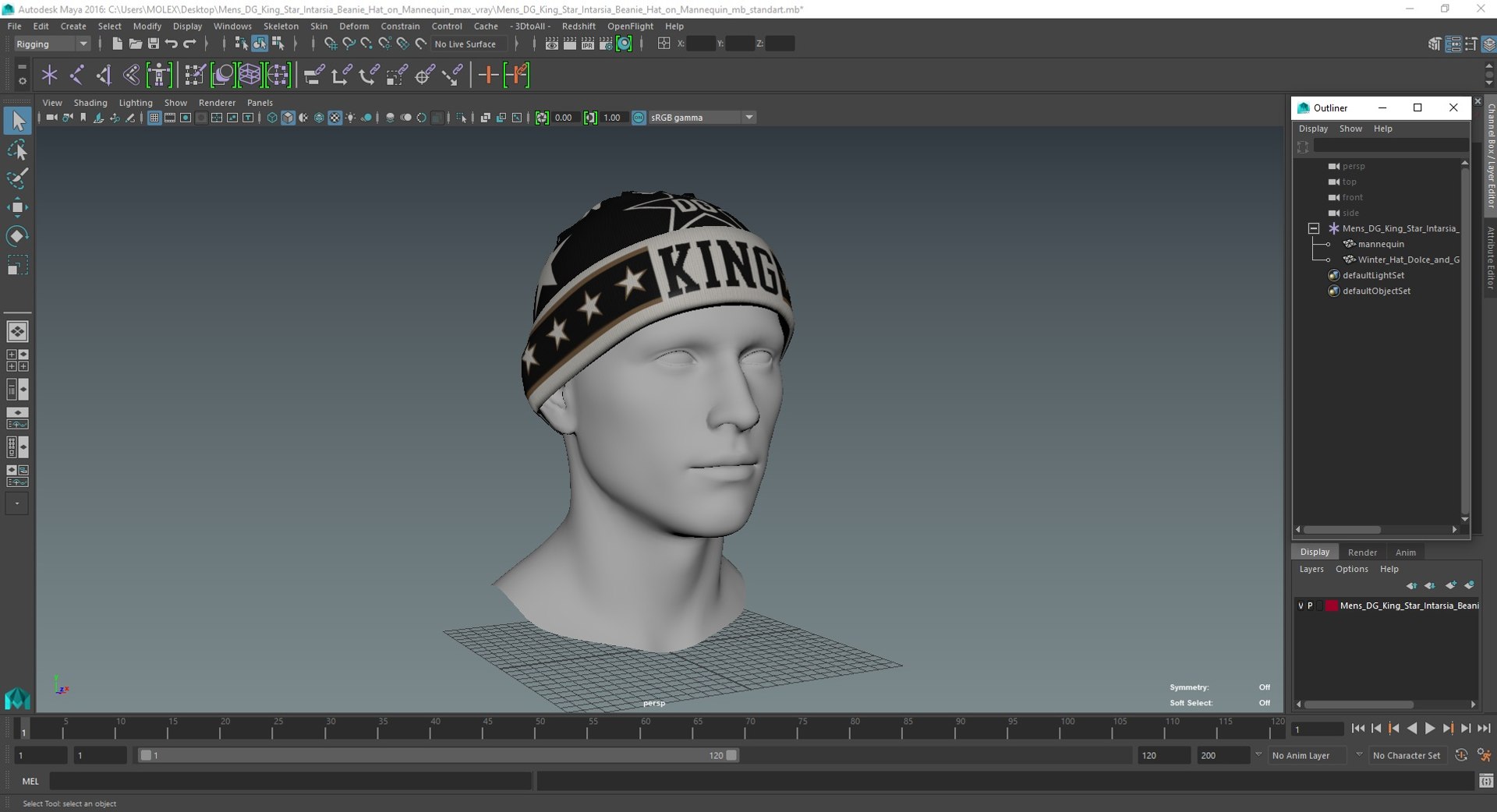Activate the Rotate tool in toolbox
The height and width of the screenshot is (812, 1497).
coord(17,236)
